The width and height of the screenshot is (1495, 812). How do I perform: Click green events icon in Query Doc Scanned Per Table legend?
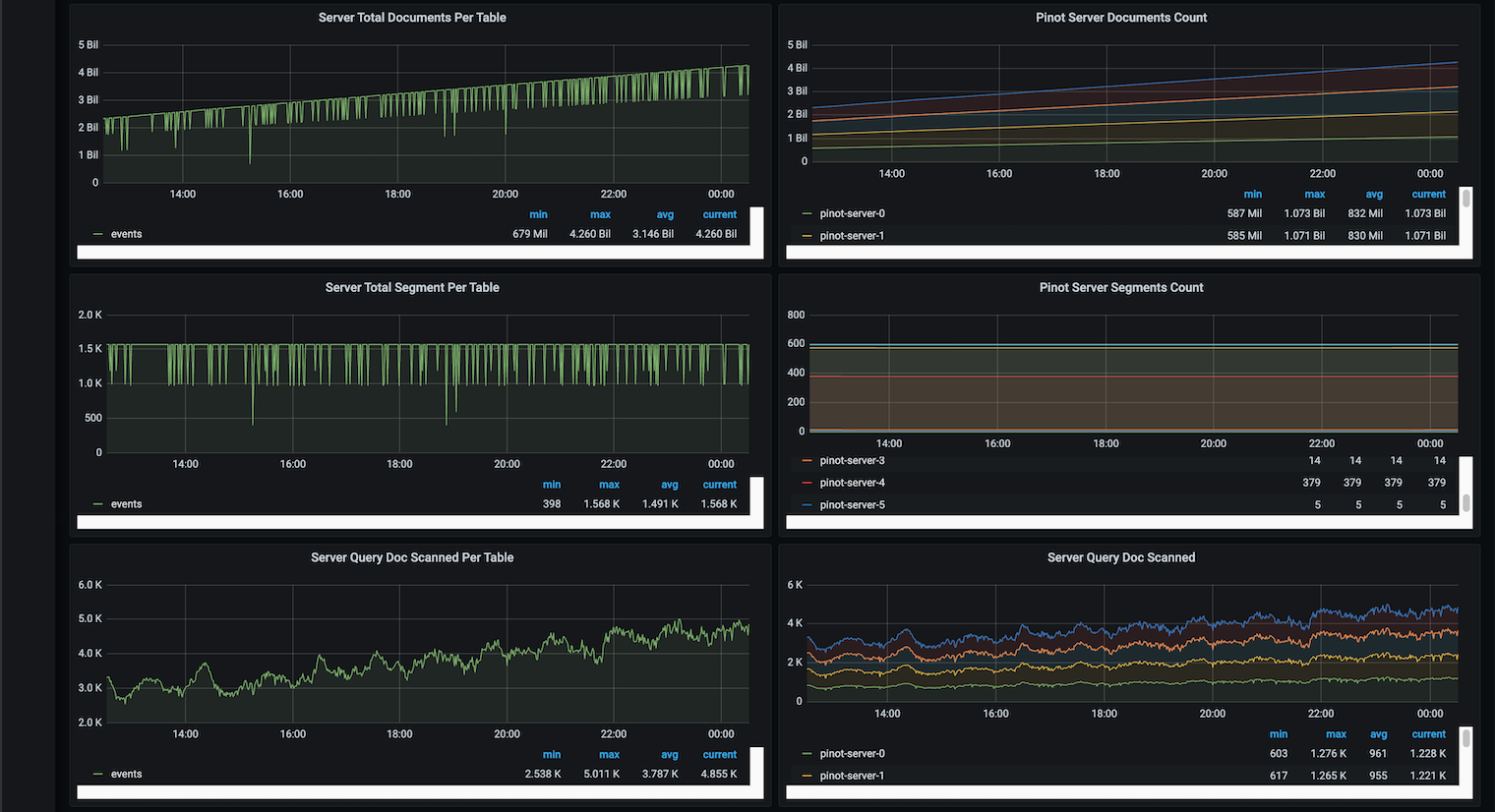[97, 775]
